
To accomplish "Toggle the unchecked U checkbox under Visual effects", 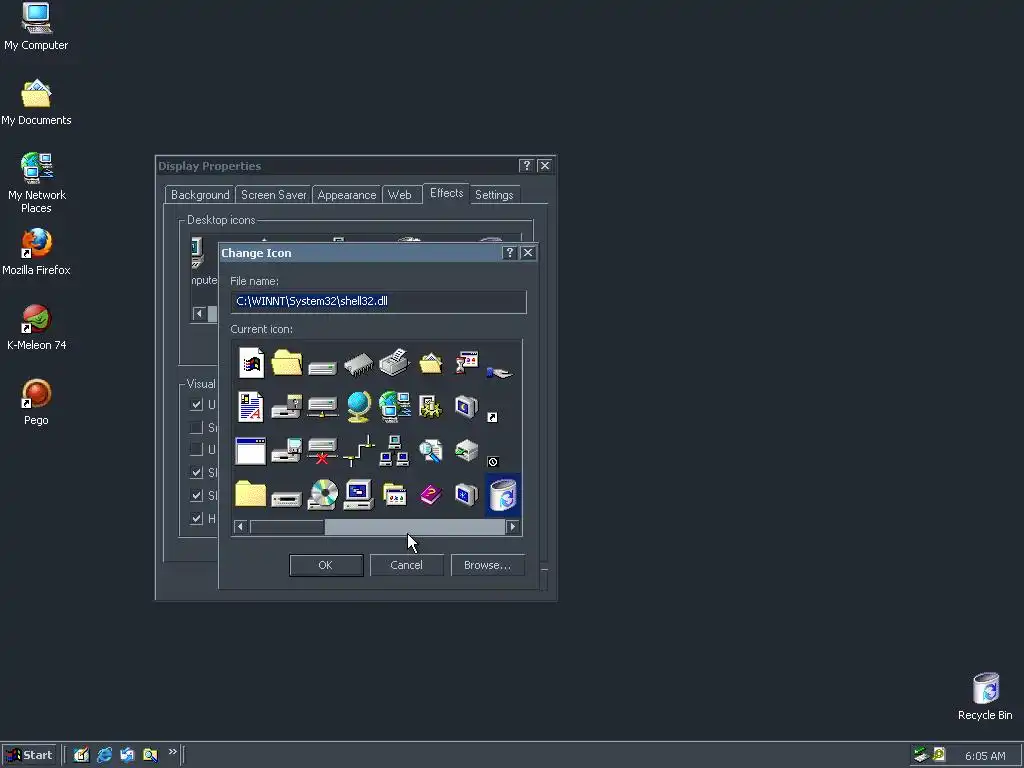I will pos(196,449).
